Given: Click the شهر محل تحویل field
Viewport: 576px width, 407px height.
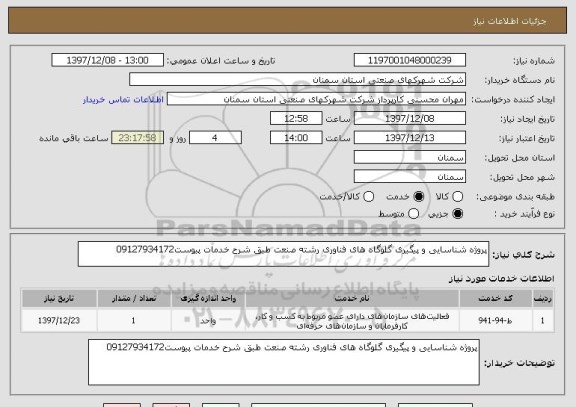Looking at the screenshot, I should click(x=410, y=177).
